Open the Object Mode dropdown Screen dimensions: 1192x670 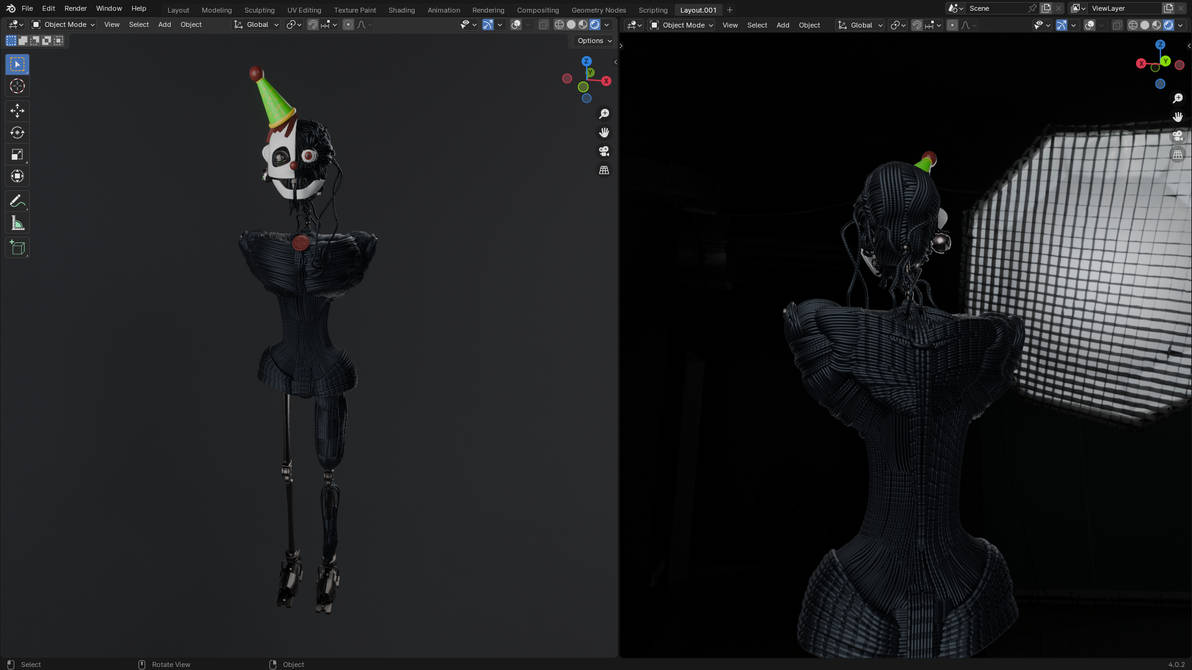pos(65,24)
